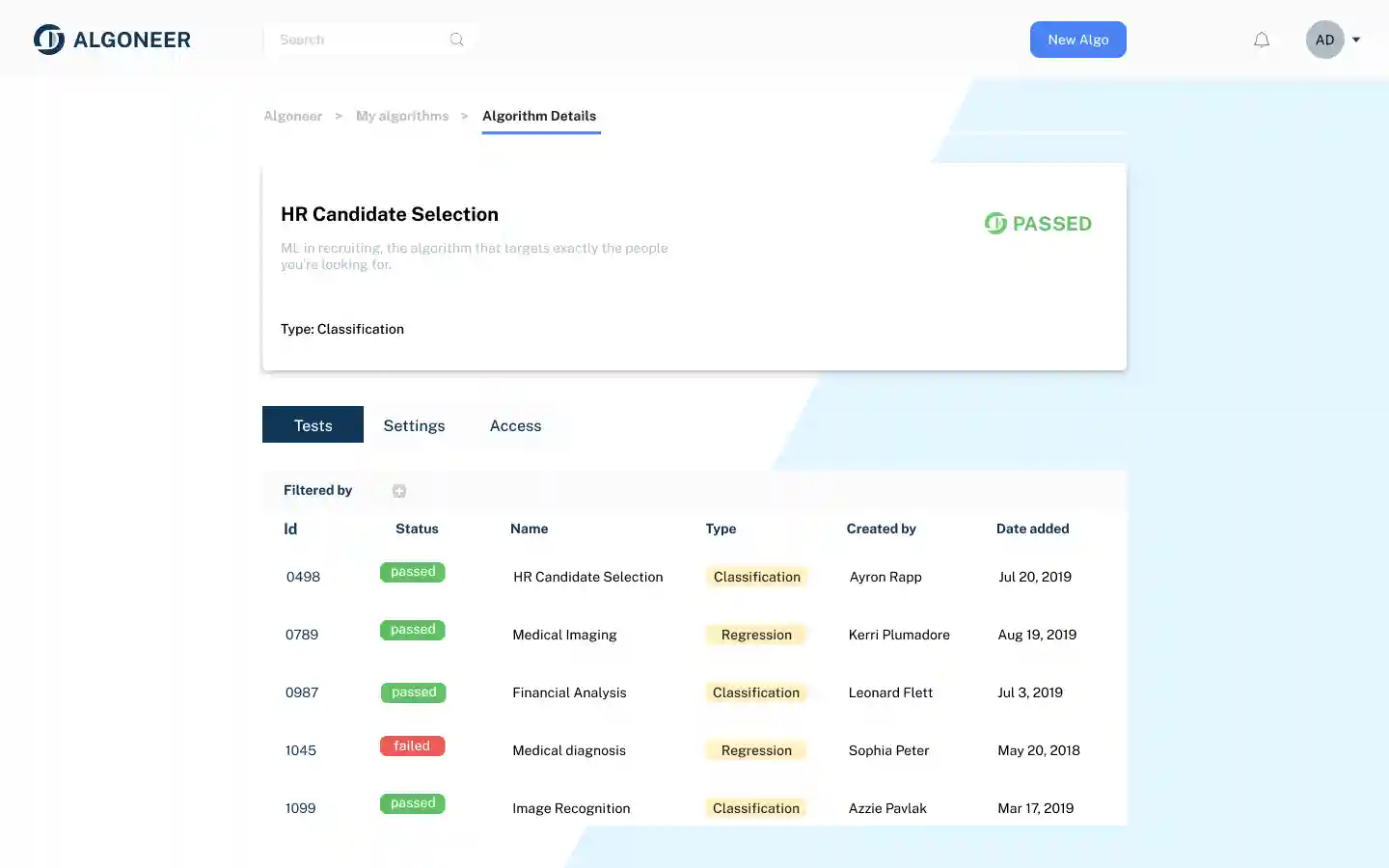Click the Classification tag for Image Recognition
The width and height of the screenshot is (1389, 868).
(x=756, y=808)
